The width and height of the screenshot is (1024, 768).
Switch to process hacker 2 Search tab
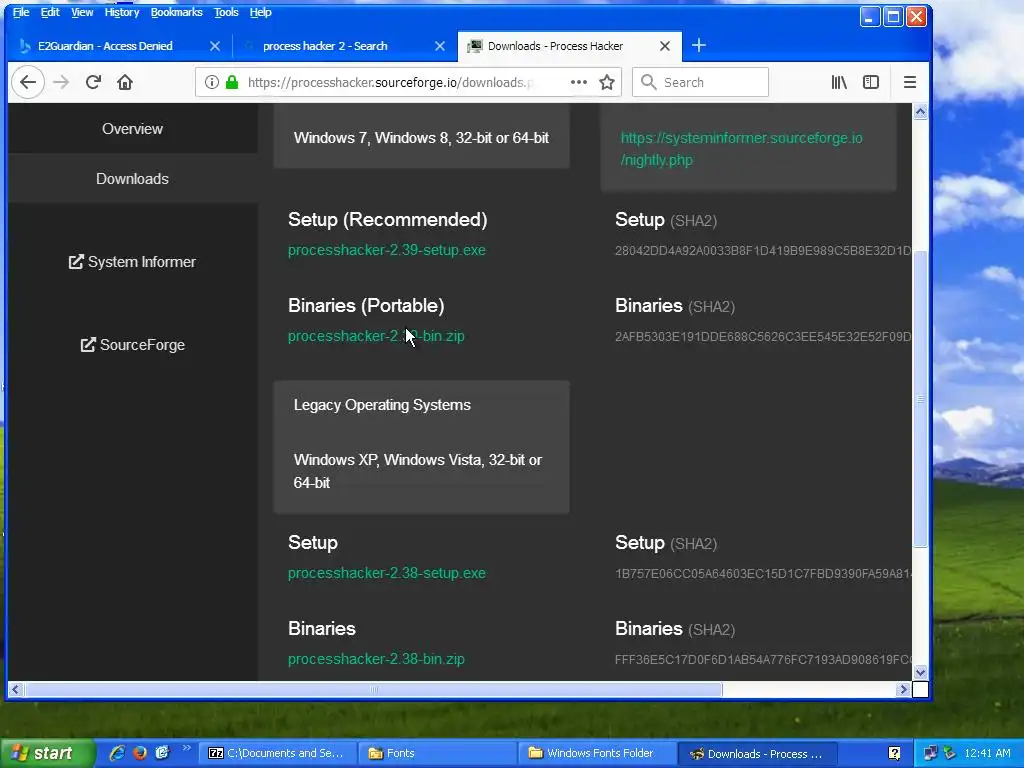(325, 46)
